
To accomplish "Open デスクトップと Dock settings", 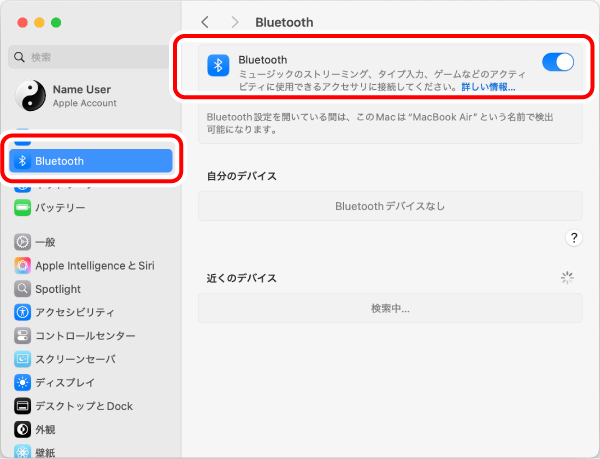I will pyautogui.click(x=91, y=406).
